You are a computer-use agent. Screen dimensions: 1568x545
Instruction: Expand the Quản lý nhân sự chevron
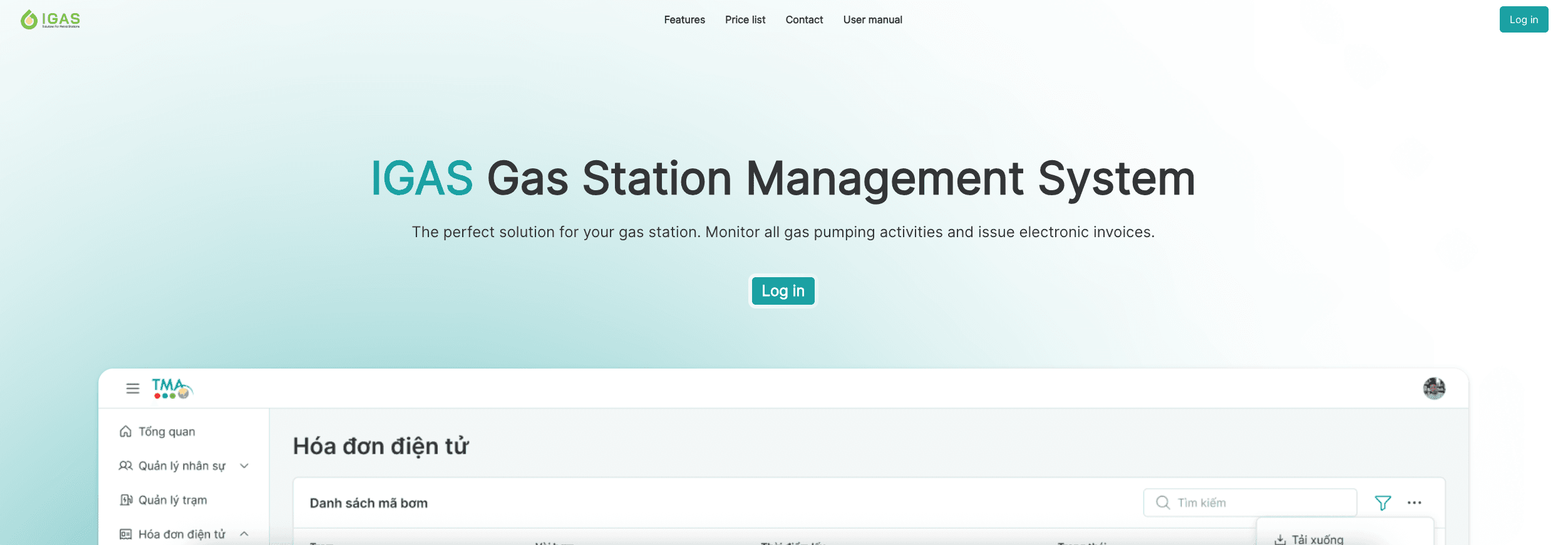pos(244,466)
